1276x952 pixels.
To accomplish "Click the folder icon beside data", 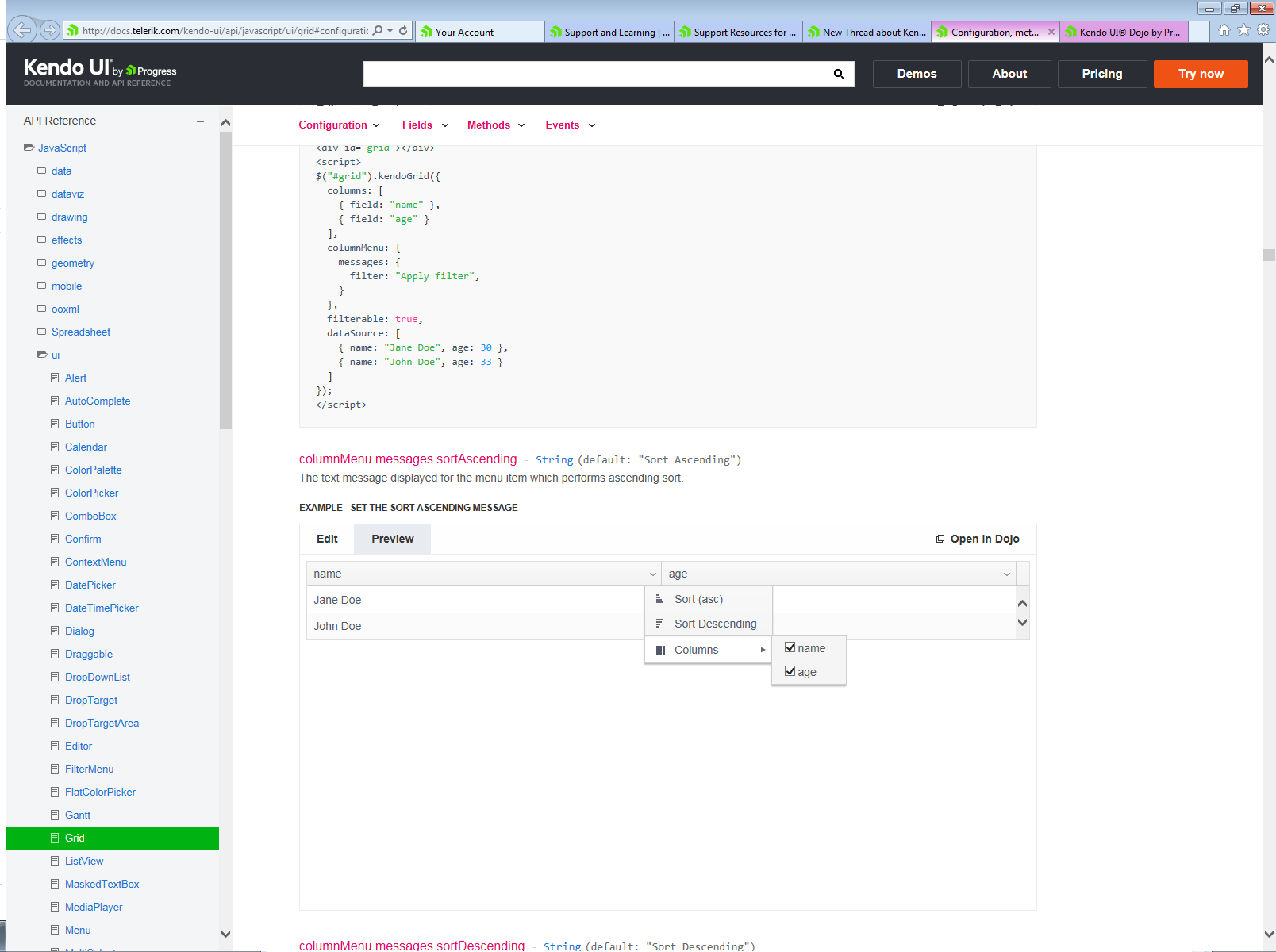I will [x=42, y=171].
